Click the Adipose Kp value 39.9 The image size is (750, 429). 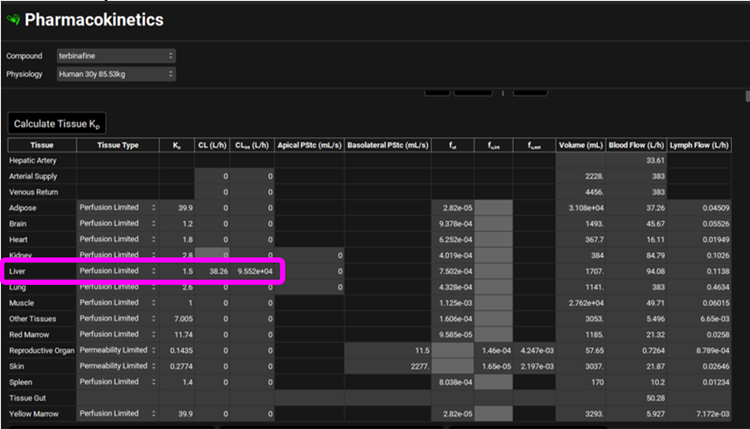coord(177,207)
